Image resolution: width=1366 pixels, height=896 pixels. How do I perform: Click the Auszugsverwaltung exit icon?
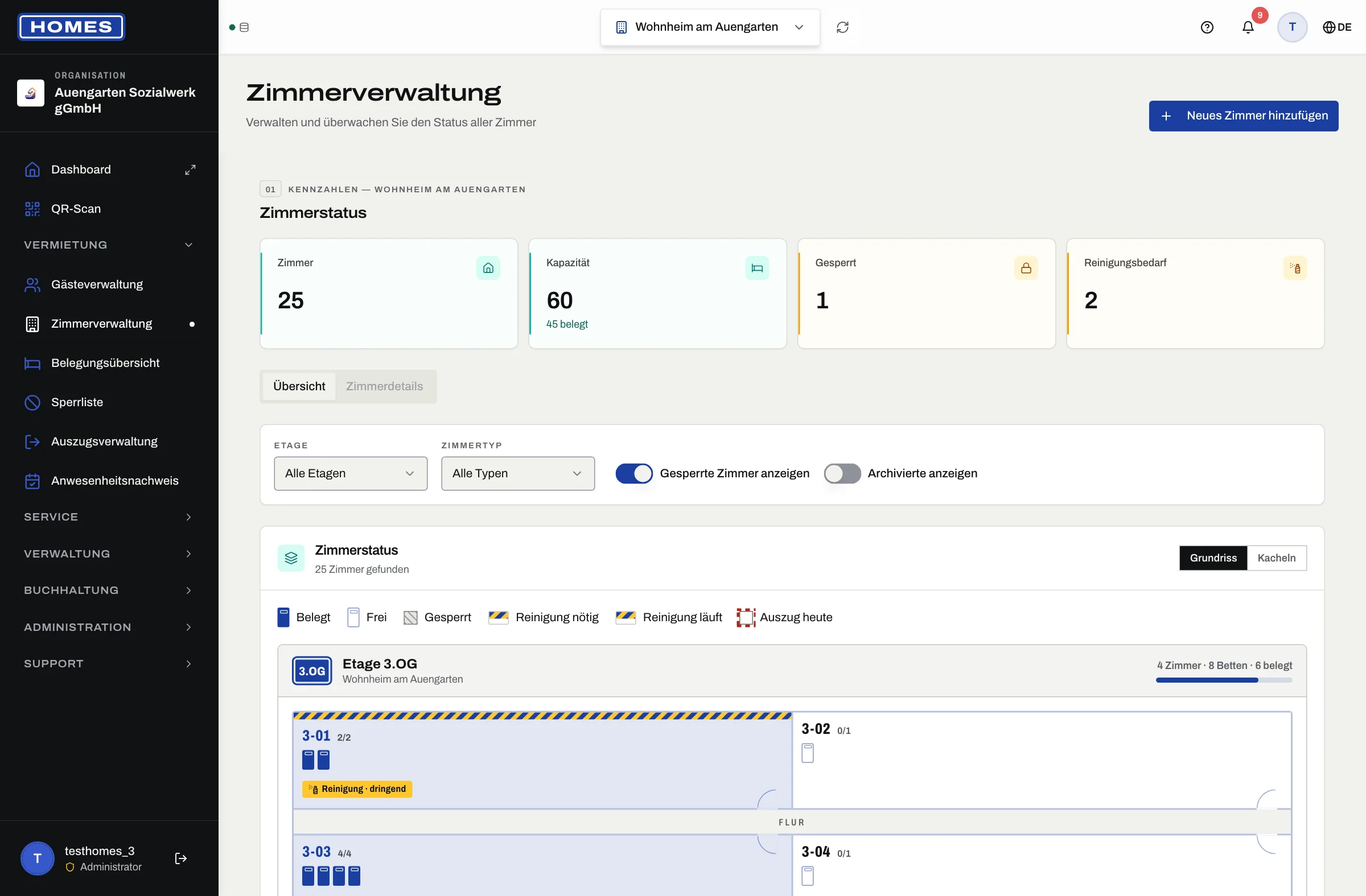[x=32, y=441]
